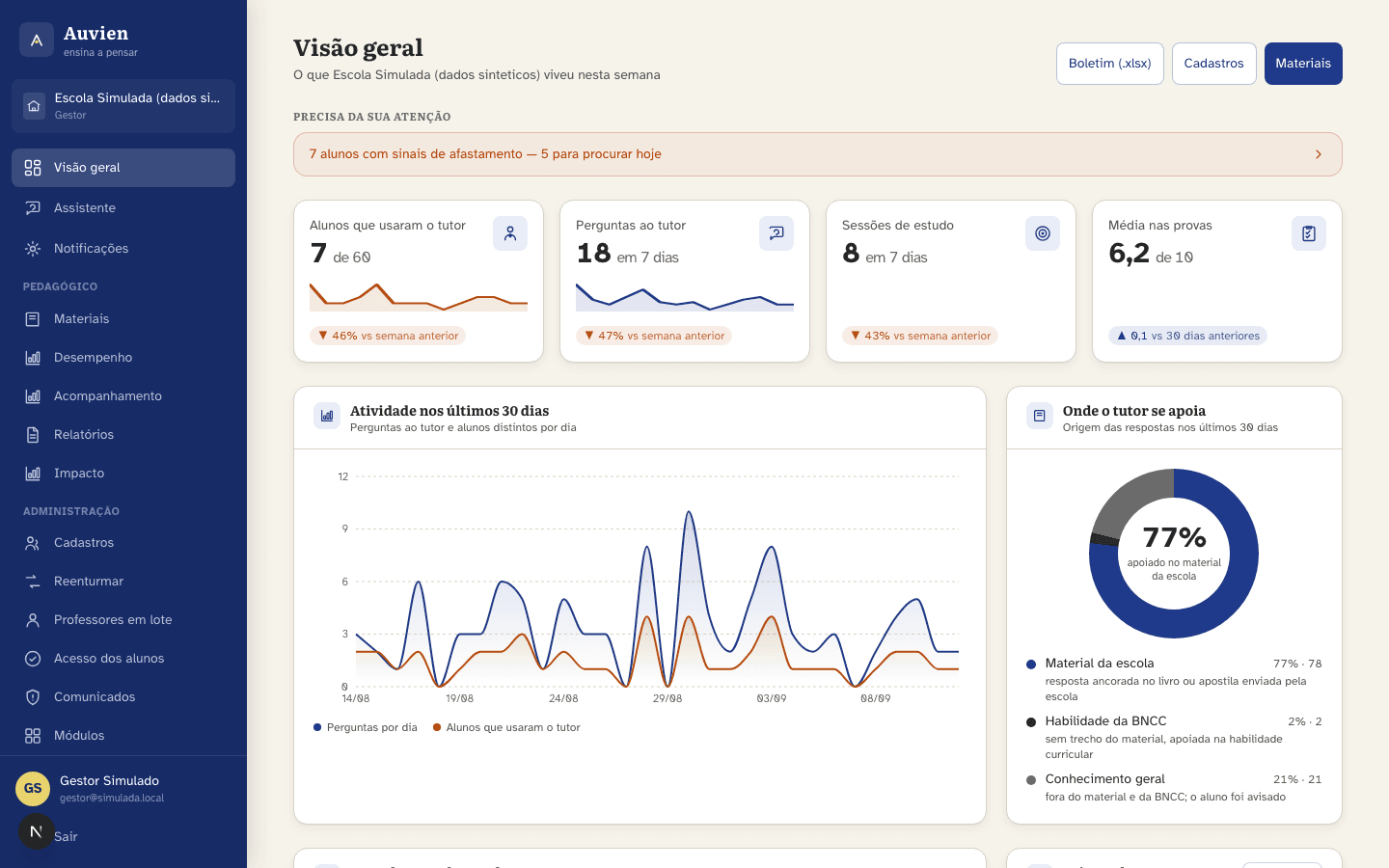Click the GS user avatar
1389x868 pixels.
(x=33, y=789)
